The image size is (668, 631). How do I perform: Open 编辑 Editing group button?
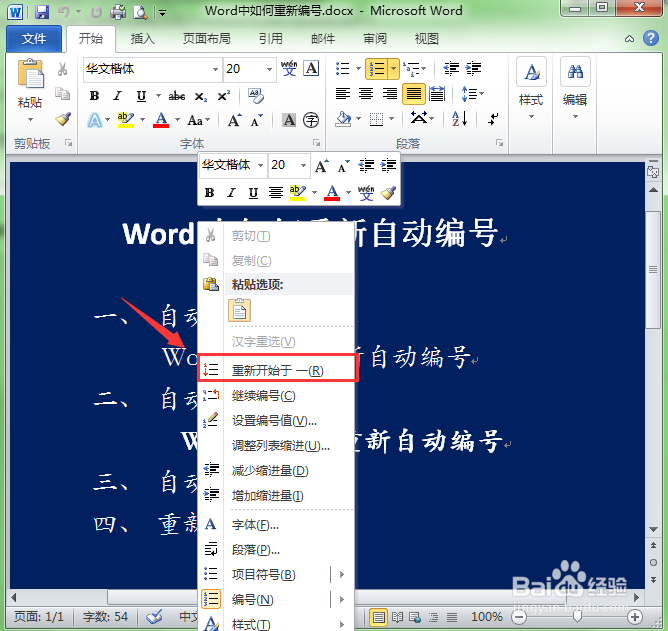point(575,90)
